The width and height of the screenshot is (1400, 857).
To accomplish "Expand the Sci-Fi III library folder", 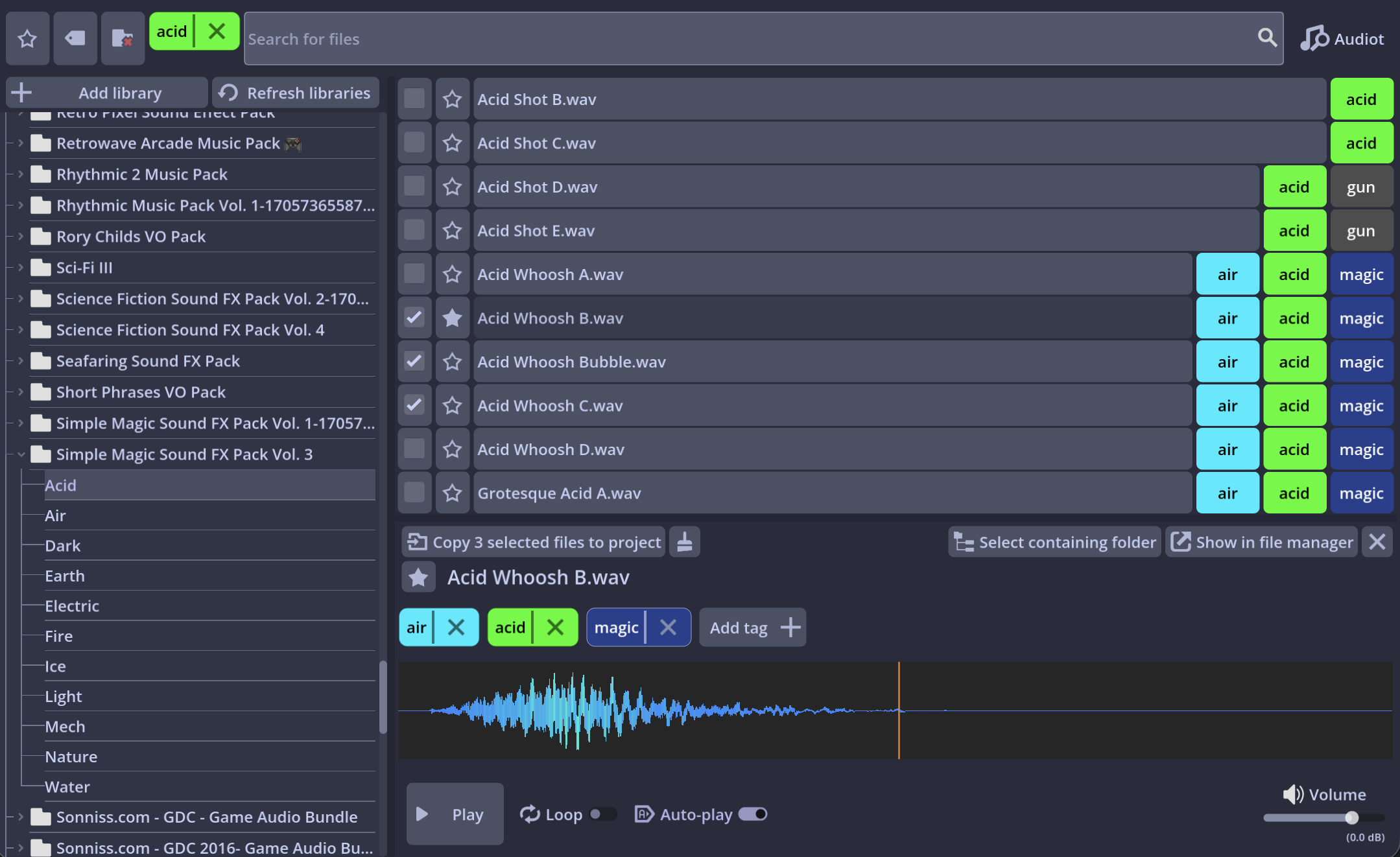I will tap(21, 268).
